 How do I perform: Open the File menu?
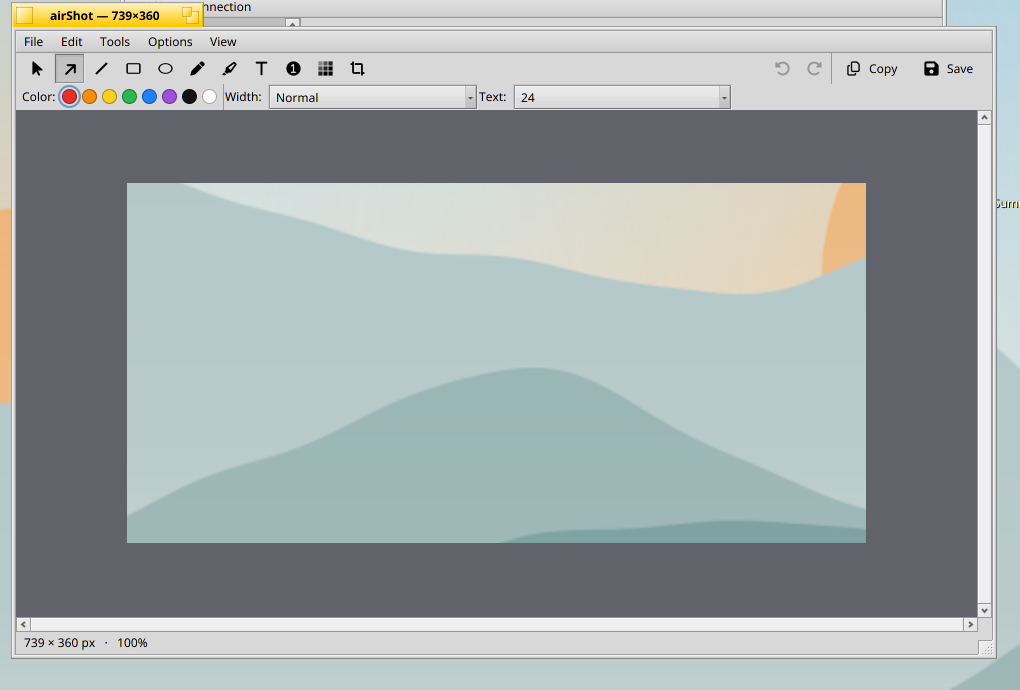pos(33,42)
